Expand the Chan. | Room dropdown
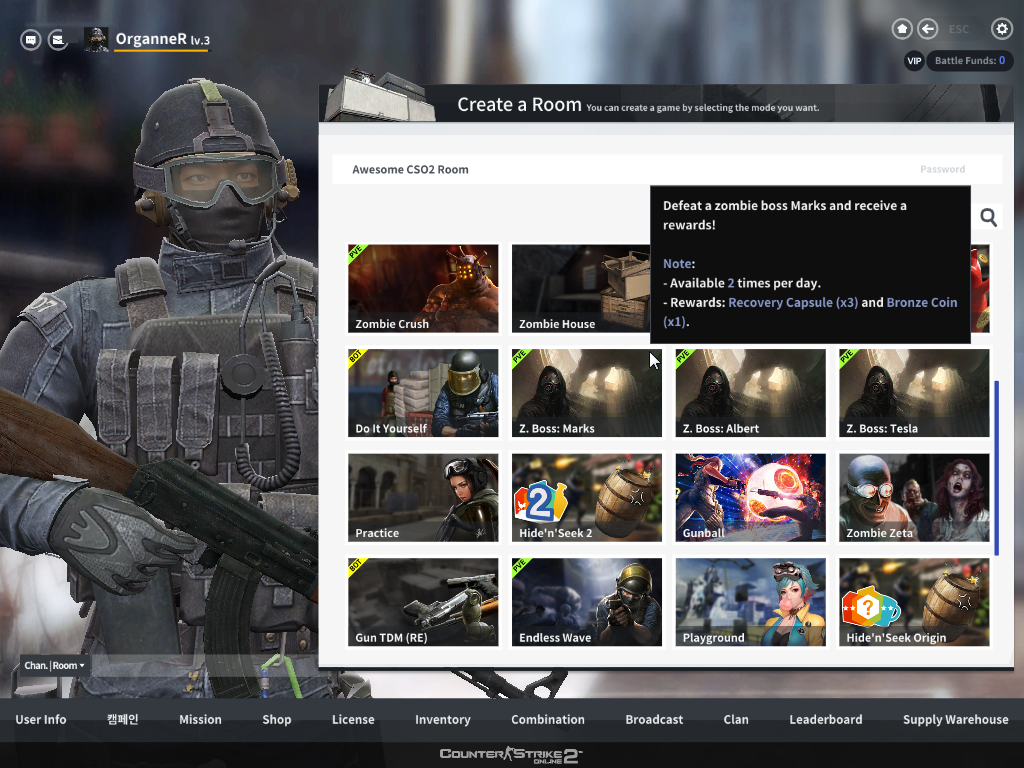The width and height of the screenshot is (1024, 768). tap(54, 665)
